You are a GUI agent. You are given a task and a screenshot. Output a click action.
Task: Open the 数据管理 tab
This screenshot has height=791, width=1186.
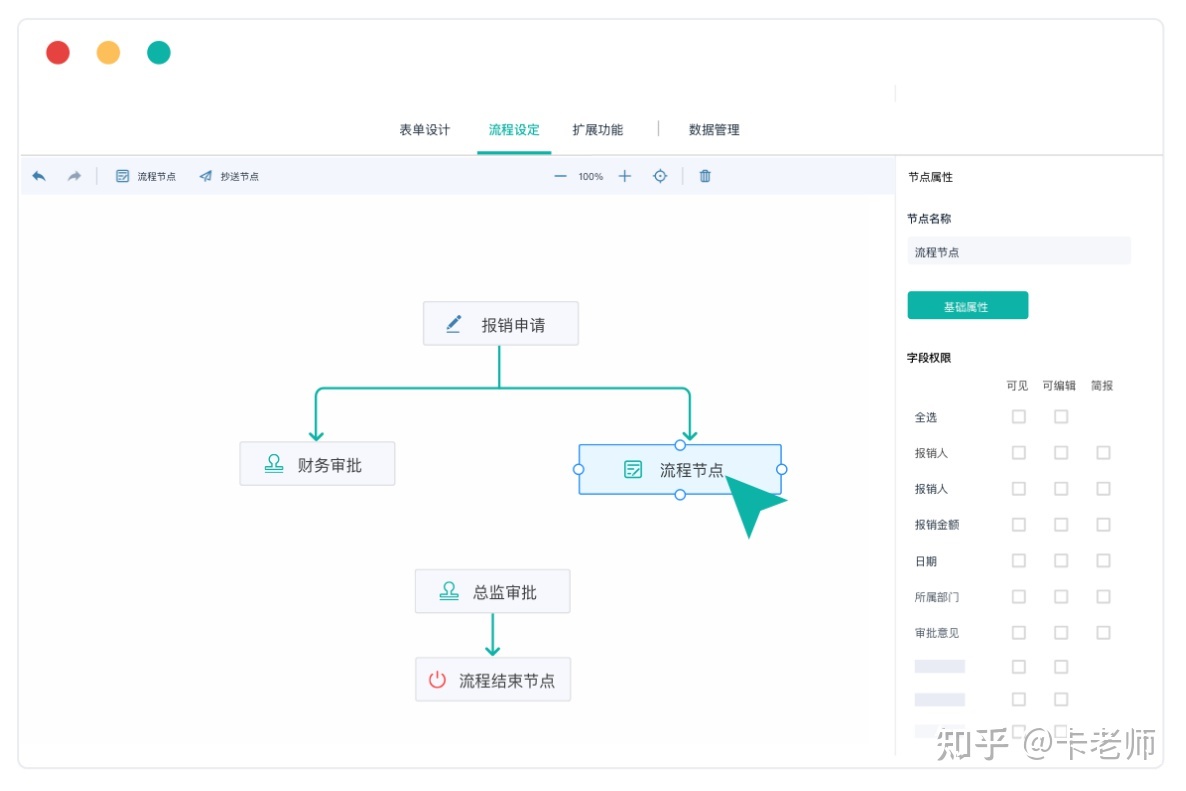point(714,129)
